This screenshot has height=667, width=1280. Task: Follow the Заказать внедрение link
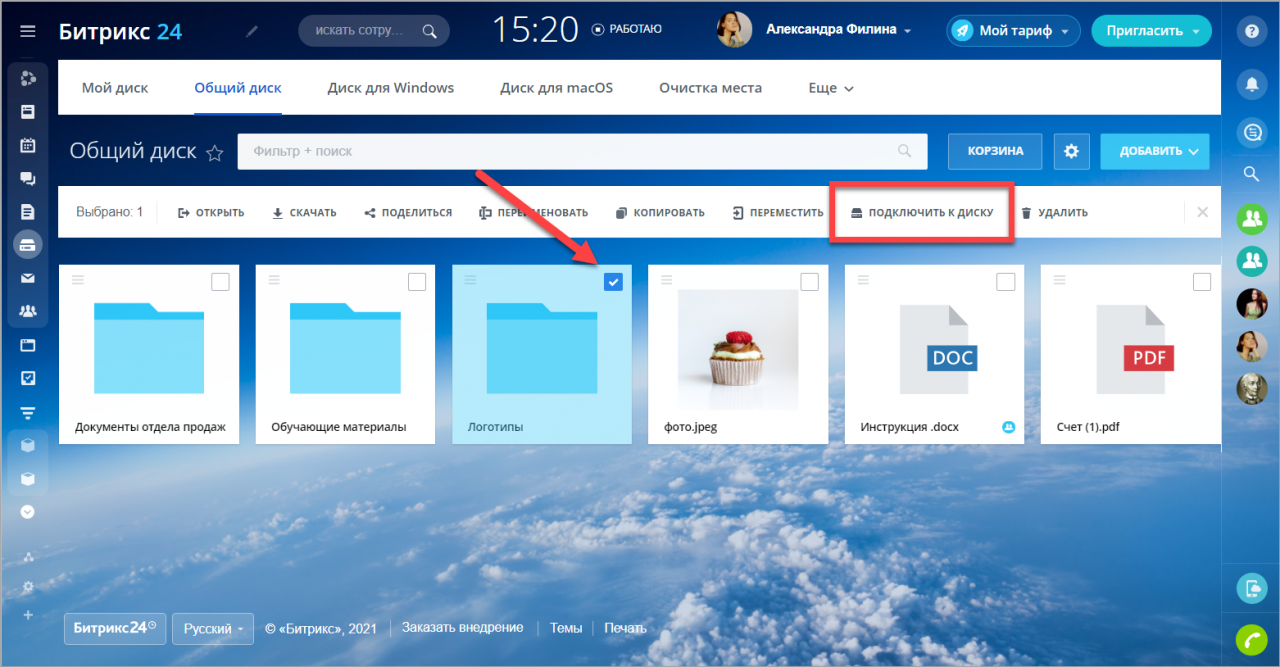pos(462,628)
